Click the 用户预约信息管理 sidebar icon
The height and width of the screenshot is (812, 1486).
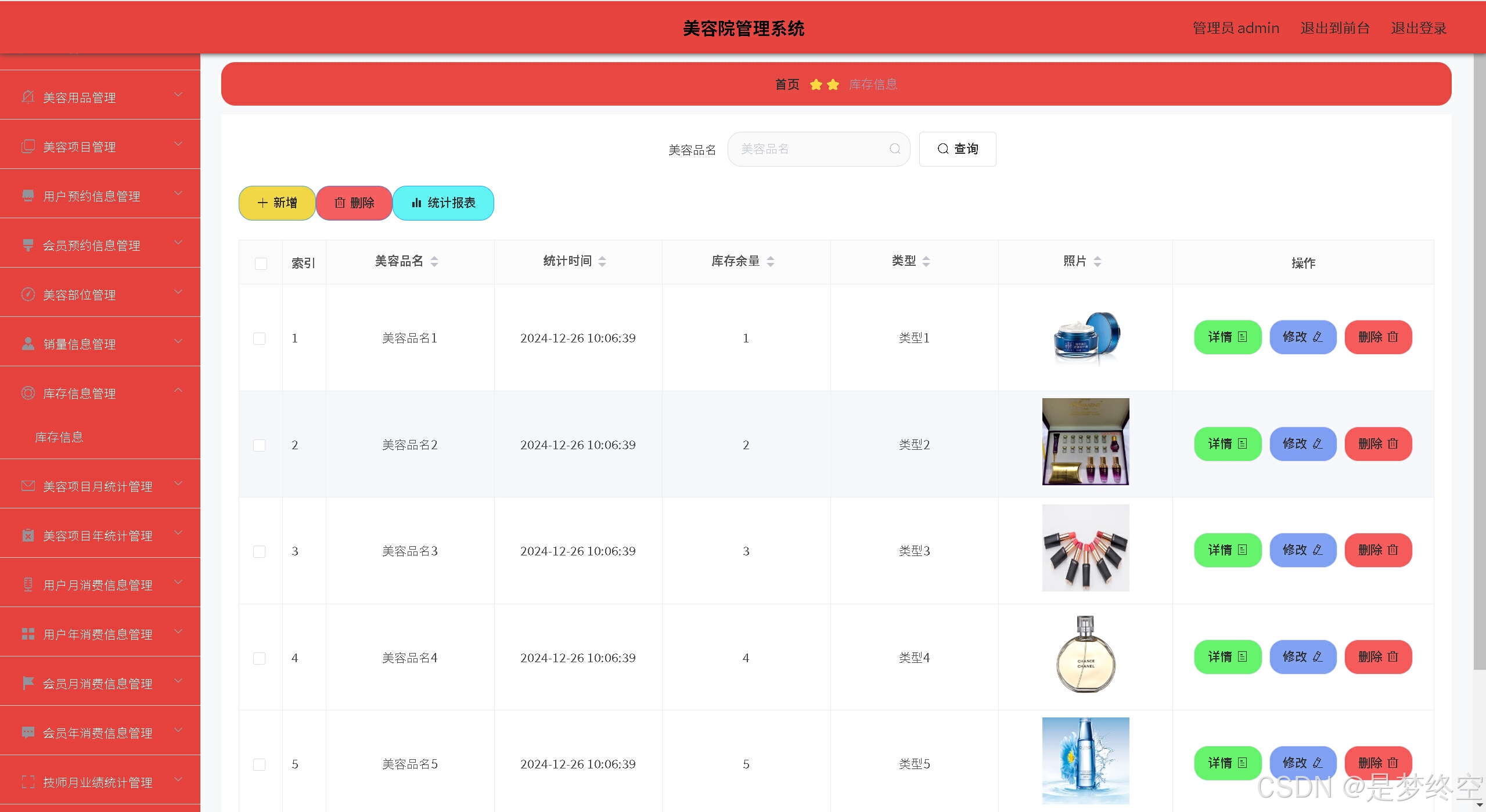(x=28, y=196)
